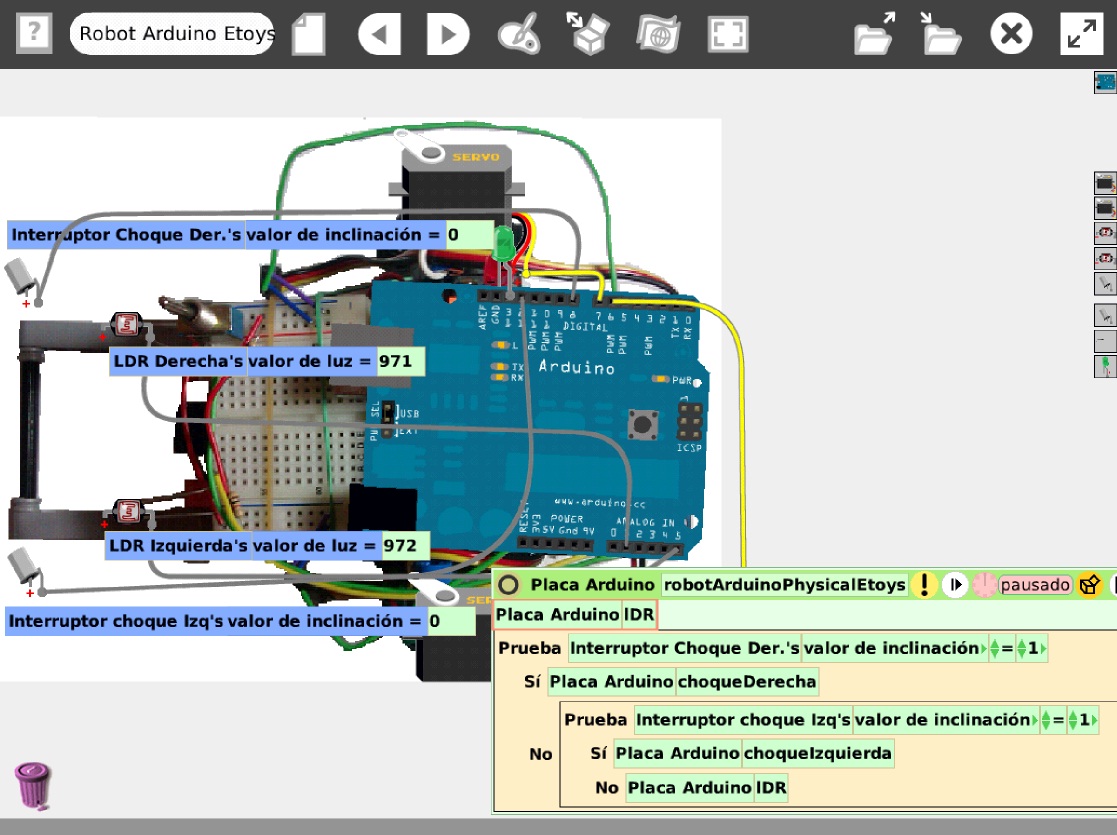Open the script menu via circle button
1117x835 pixels.
coord(510,585)
